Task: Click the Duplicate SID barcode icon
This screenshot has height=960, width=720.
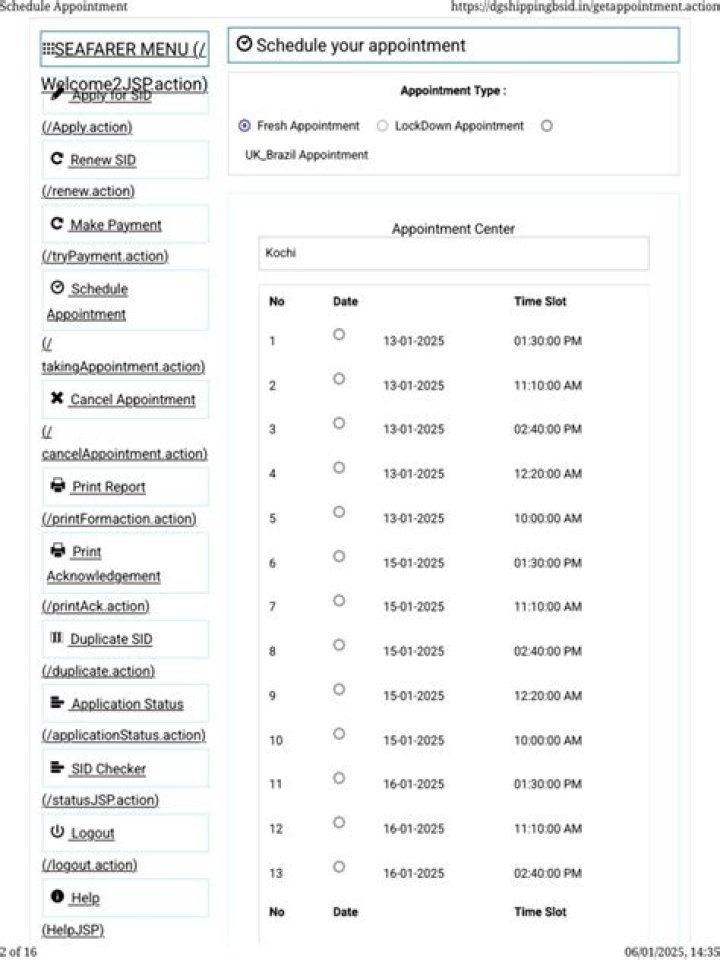Action: click(x=57, y=637)
